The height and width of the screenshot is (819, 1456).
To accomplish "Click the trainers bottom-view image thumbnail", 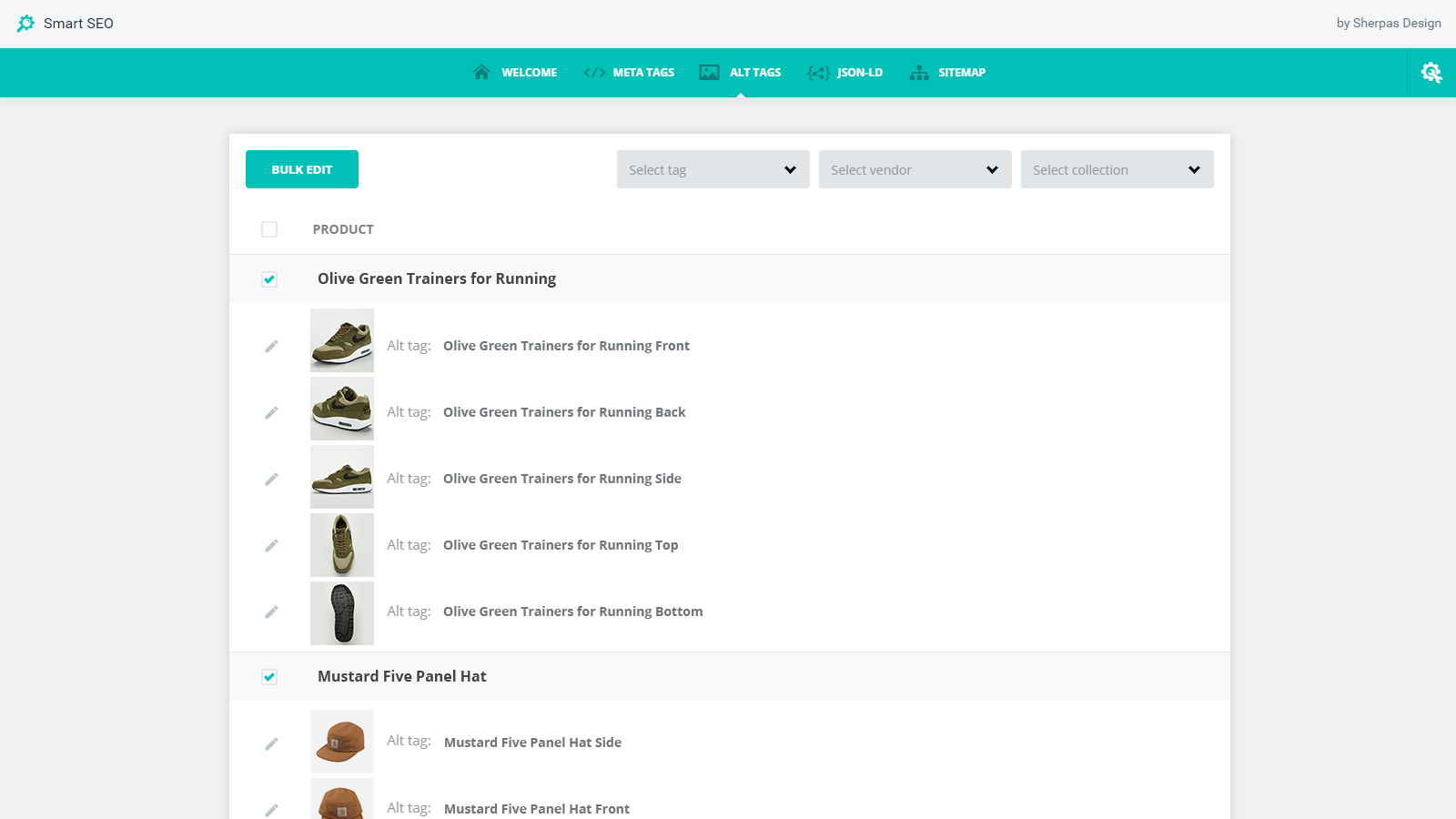I will 341,612.
